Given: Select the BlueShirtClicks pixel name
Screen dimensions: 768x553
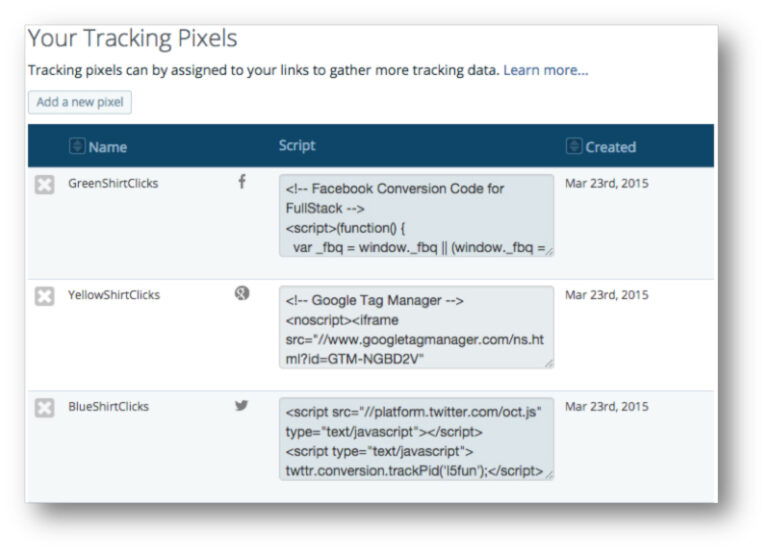Looking at the screenshot, I should 108,407.
